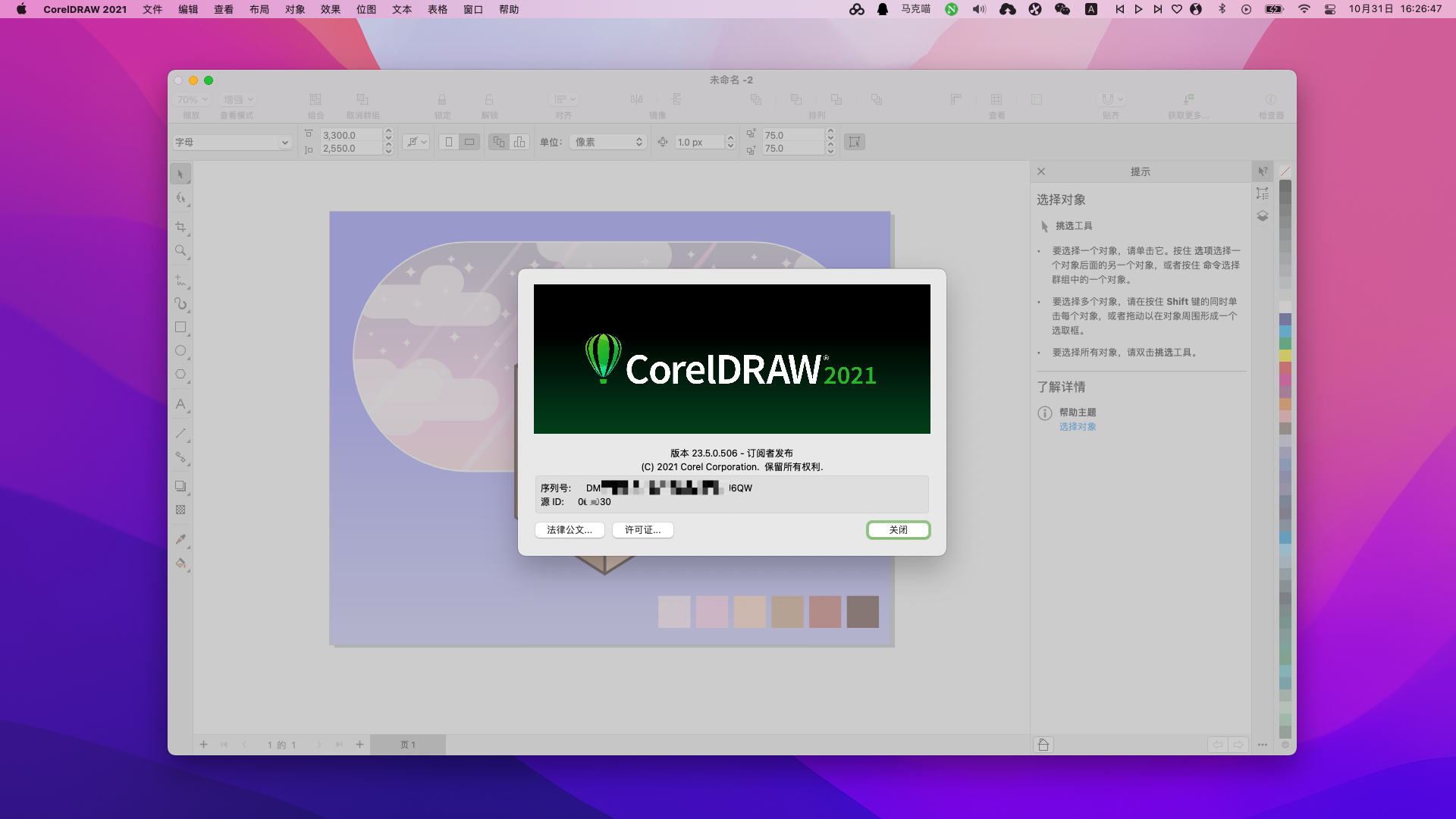The width and height of the screenshot is (1456, 819).
Task: Open the 效果 menu
Action: coord(331,9)
